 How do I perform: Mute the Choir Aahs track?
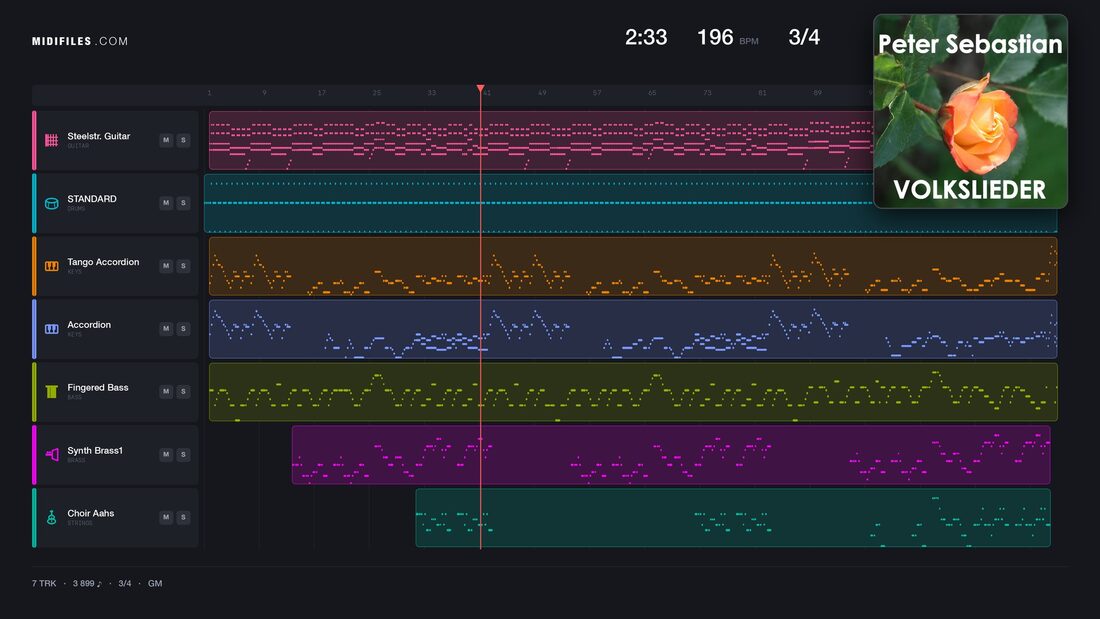[x=166, y=517]
